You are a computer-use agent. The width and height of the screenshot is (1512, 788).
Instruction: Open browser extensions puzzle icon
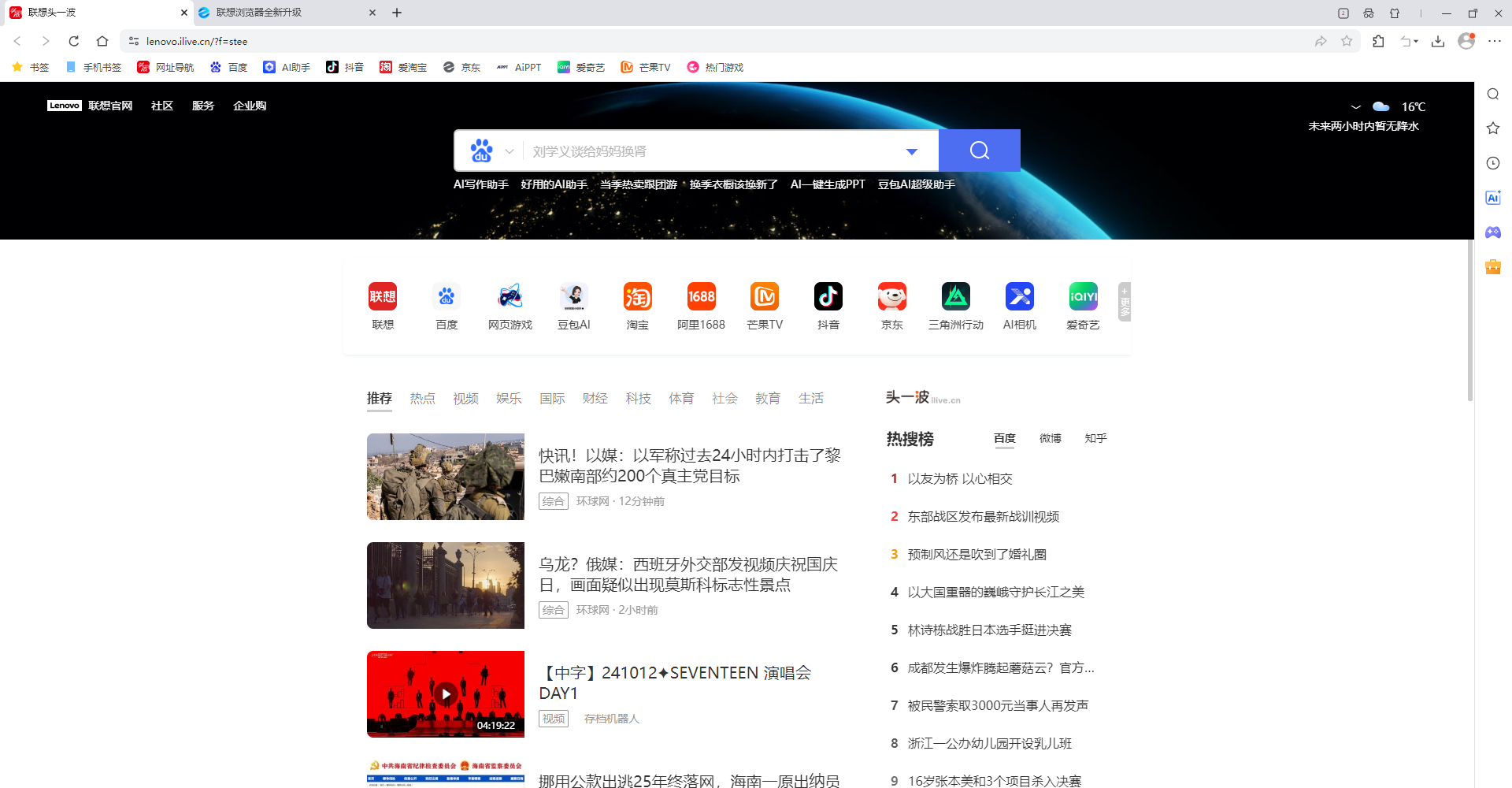[1378, 41]
